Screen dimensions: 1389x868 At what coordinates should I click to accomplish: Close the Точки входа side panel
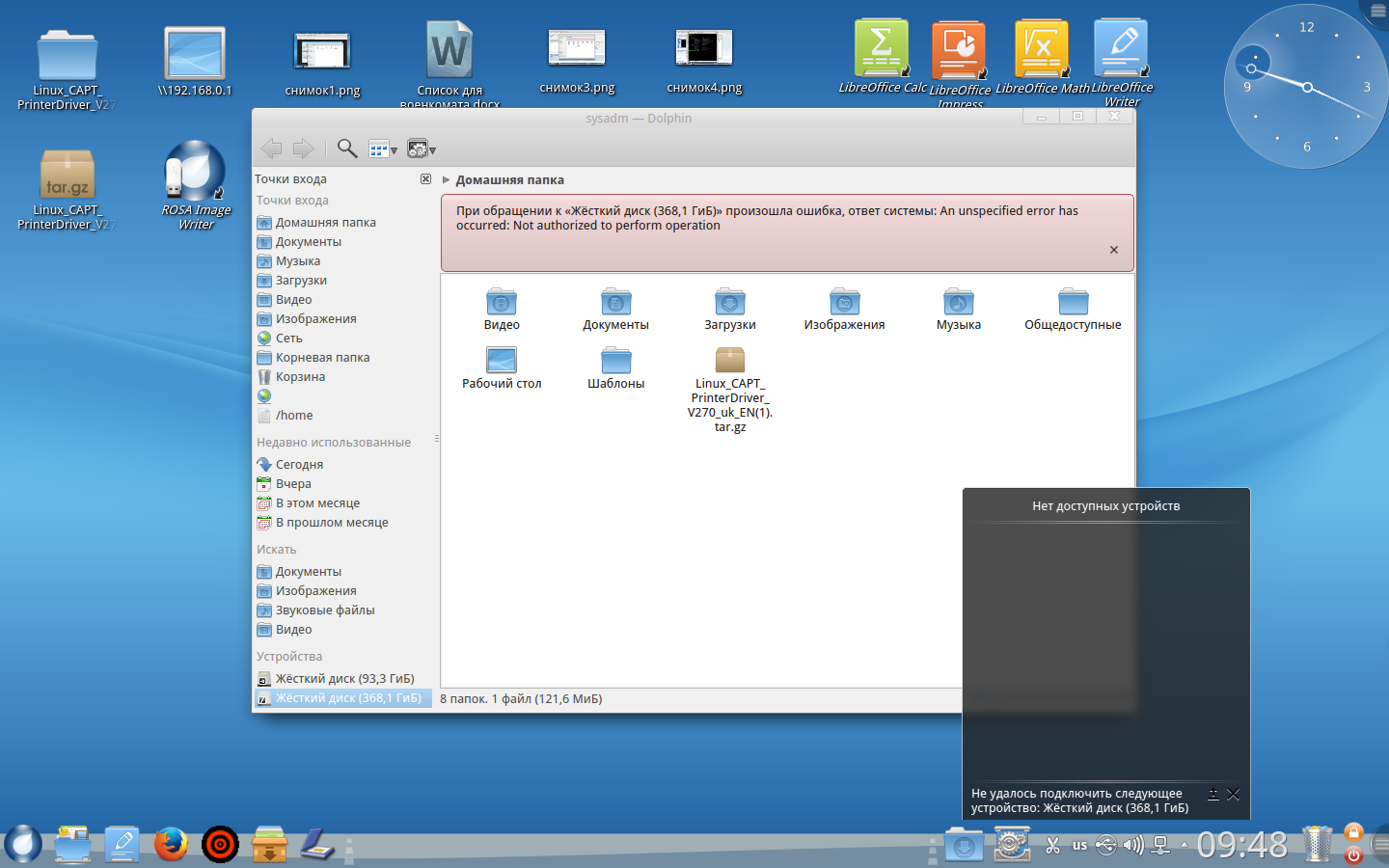[425, 179]
